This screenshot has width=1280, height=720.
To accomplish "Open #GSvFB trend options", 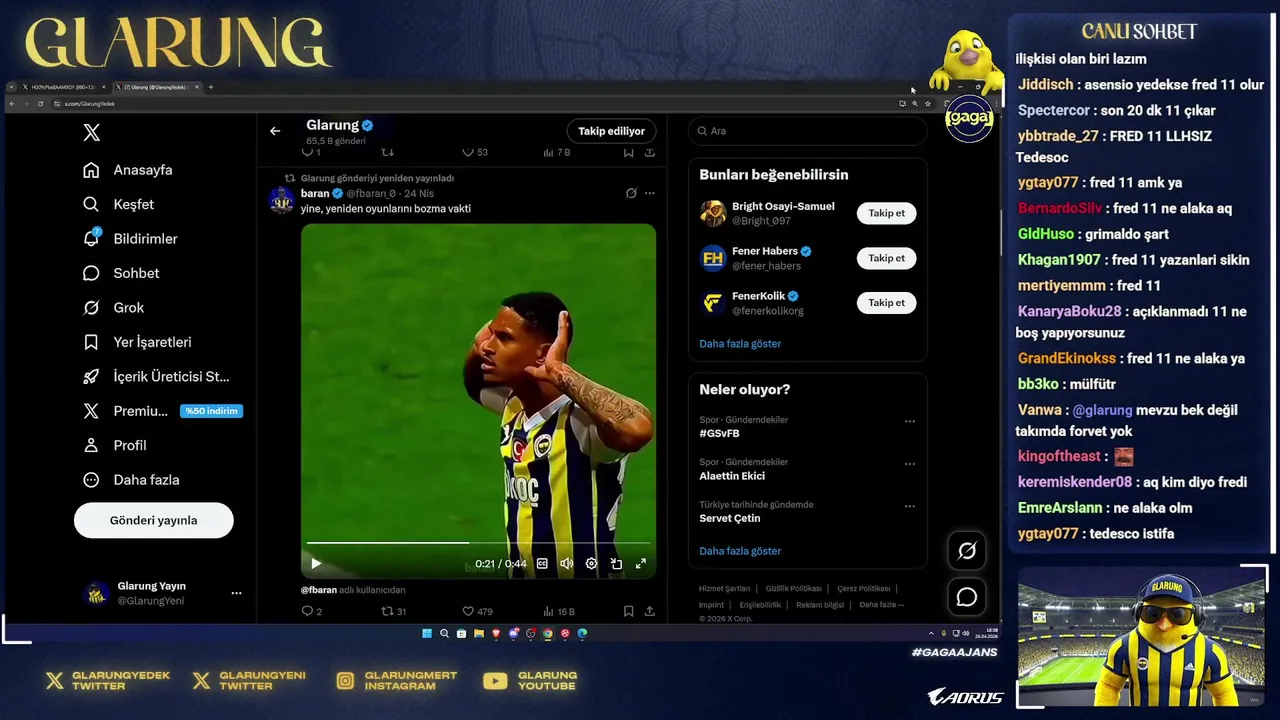I will (910, 421).
